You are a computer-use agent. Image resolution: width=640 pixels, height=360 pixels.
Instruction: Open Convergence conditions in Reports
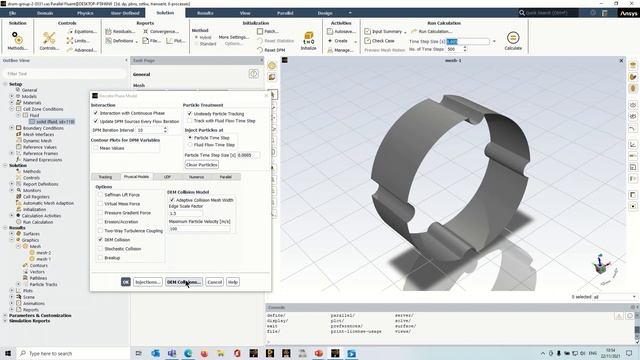[160, 31]
